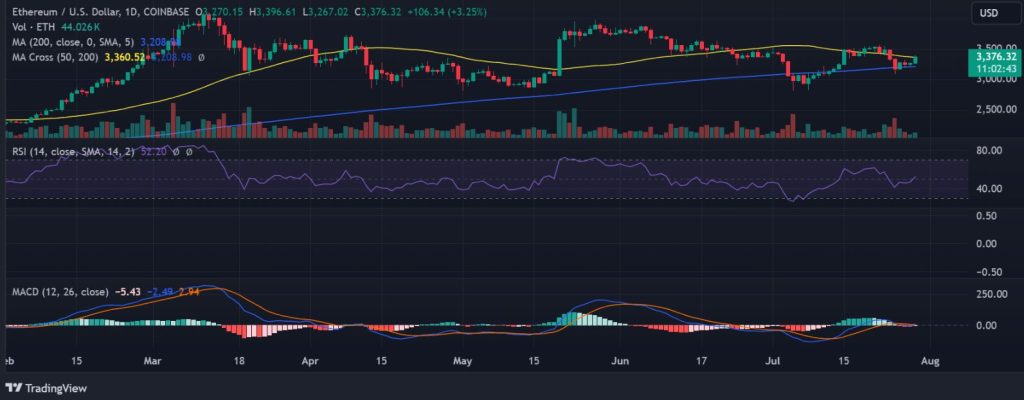Click the Jun label on time axis
Viewport: 1024px width, 400px height.
click(x=621, y=361)
